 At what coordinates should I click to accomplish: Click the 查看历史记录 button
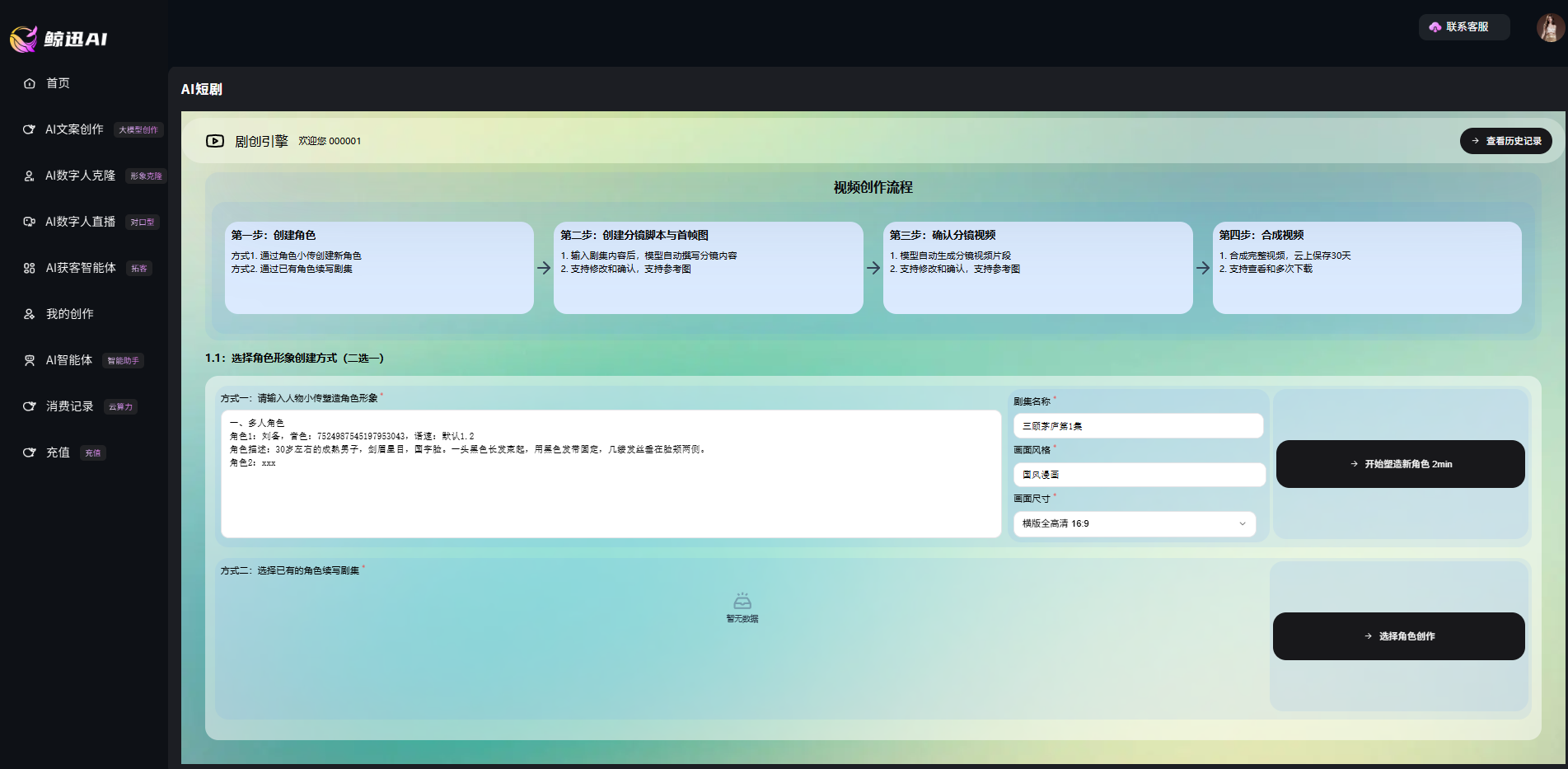[x=1505, y=141]
